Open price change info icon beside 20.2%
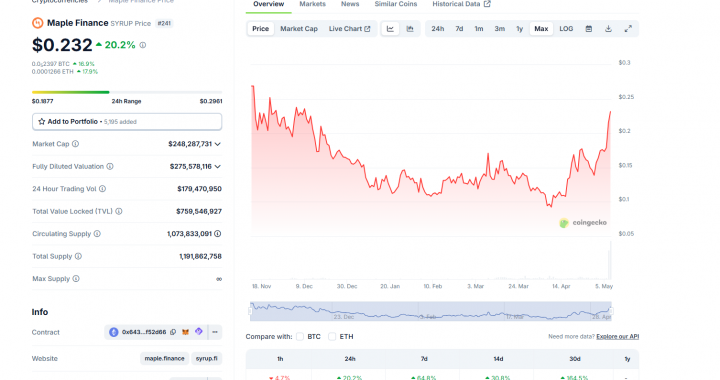Viewport: 720px width, 380px height. click(143, 45)
